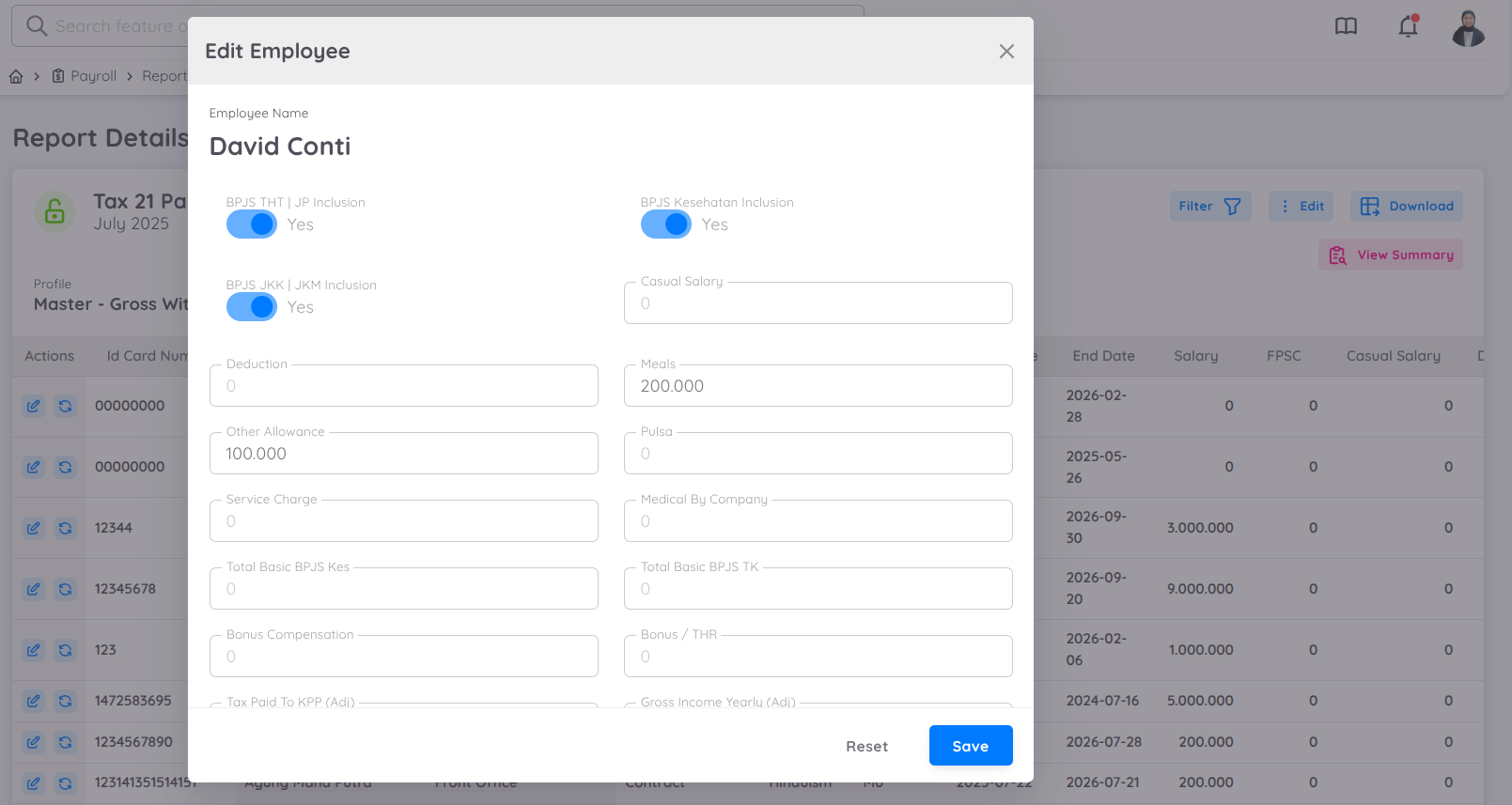The image size is (1512, 805).
Task: Click the Medical By Company field
Action: [818, 521]
